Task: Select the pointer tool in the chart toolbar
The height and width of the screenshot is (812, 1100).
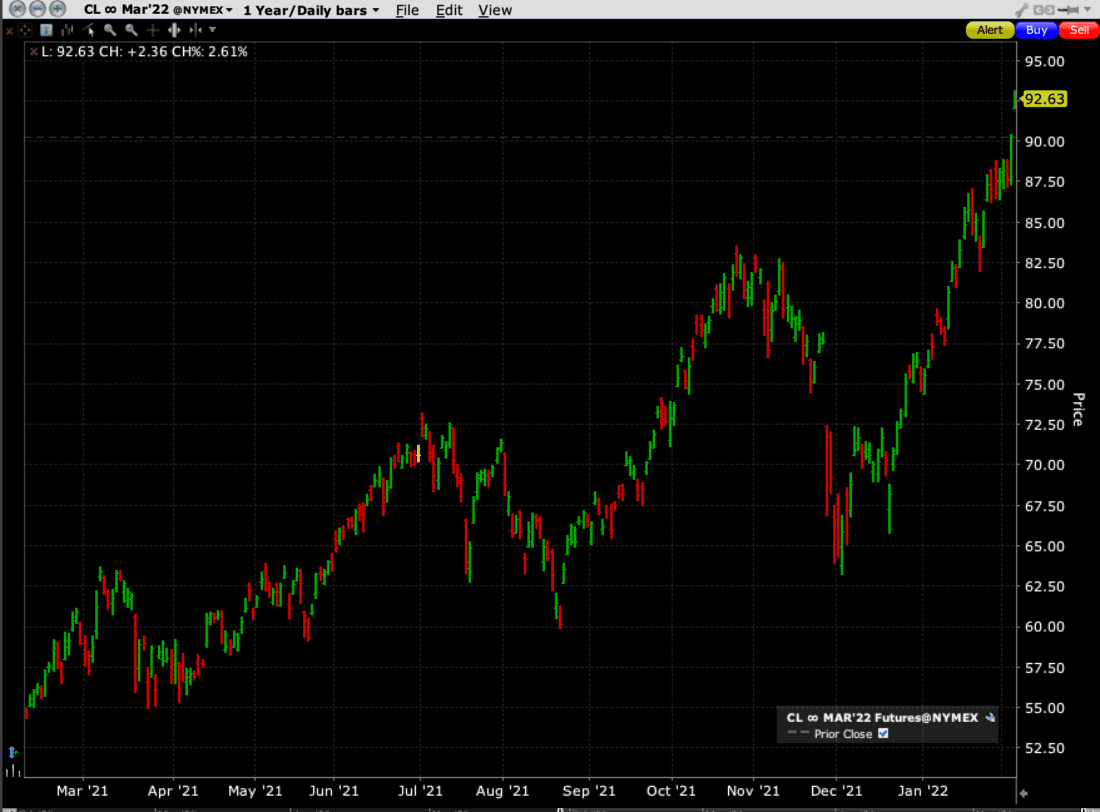Action: pos(89,30)
